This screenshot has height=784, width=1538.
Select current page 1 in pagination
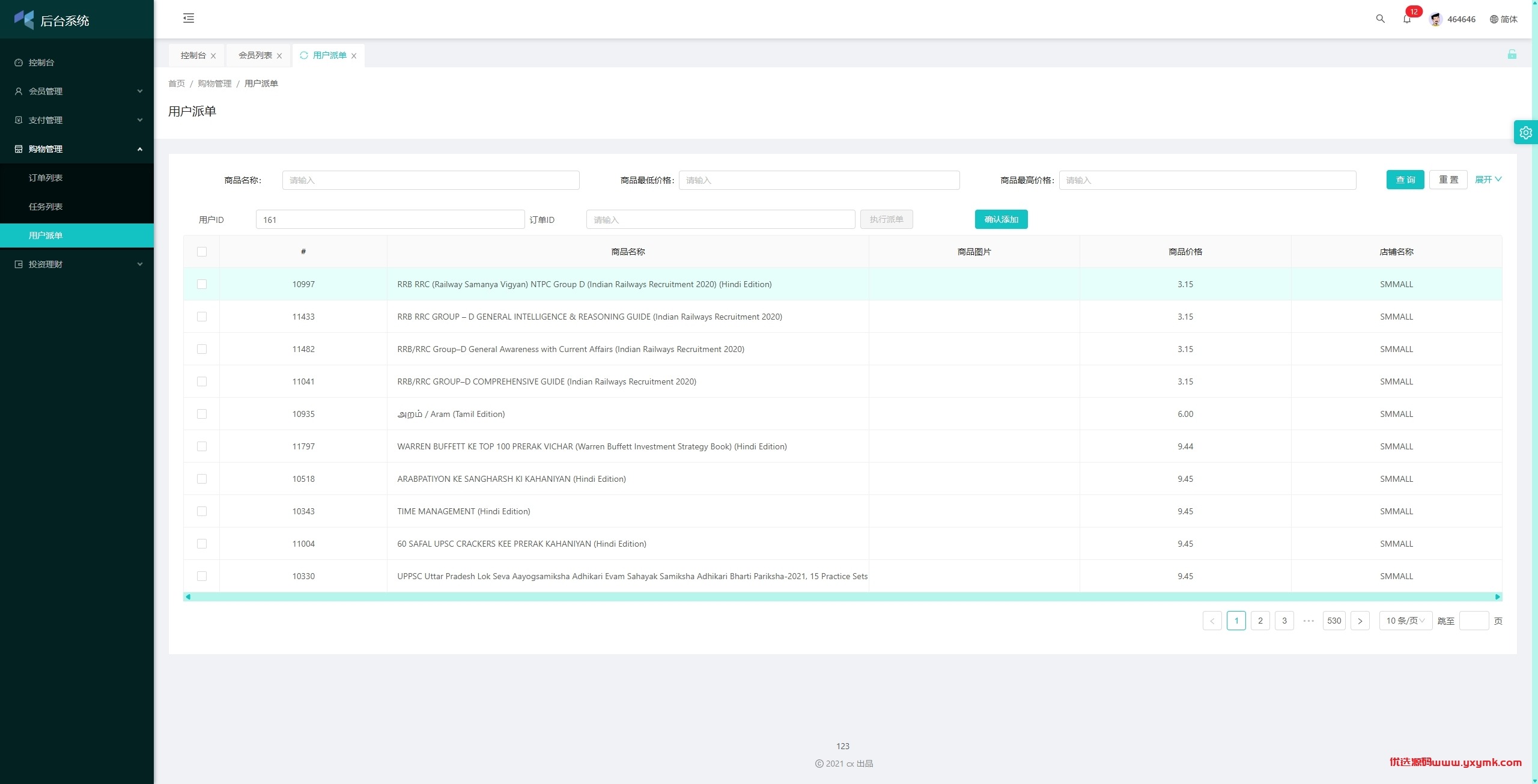(x=1236, y=621)
